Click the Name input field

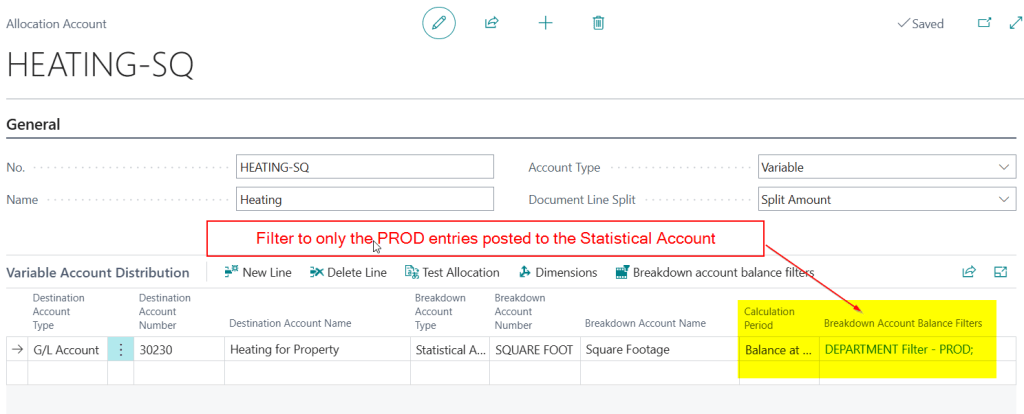pos(365,199)
